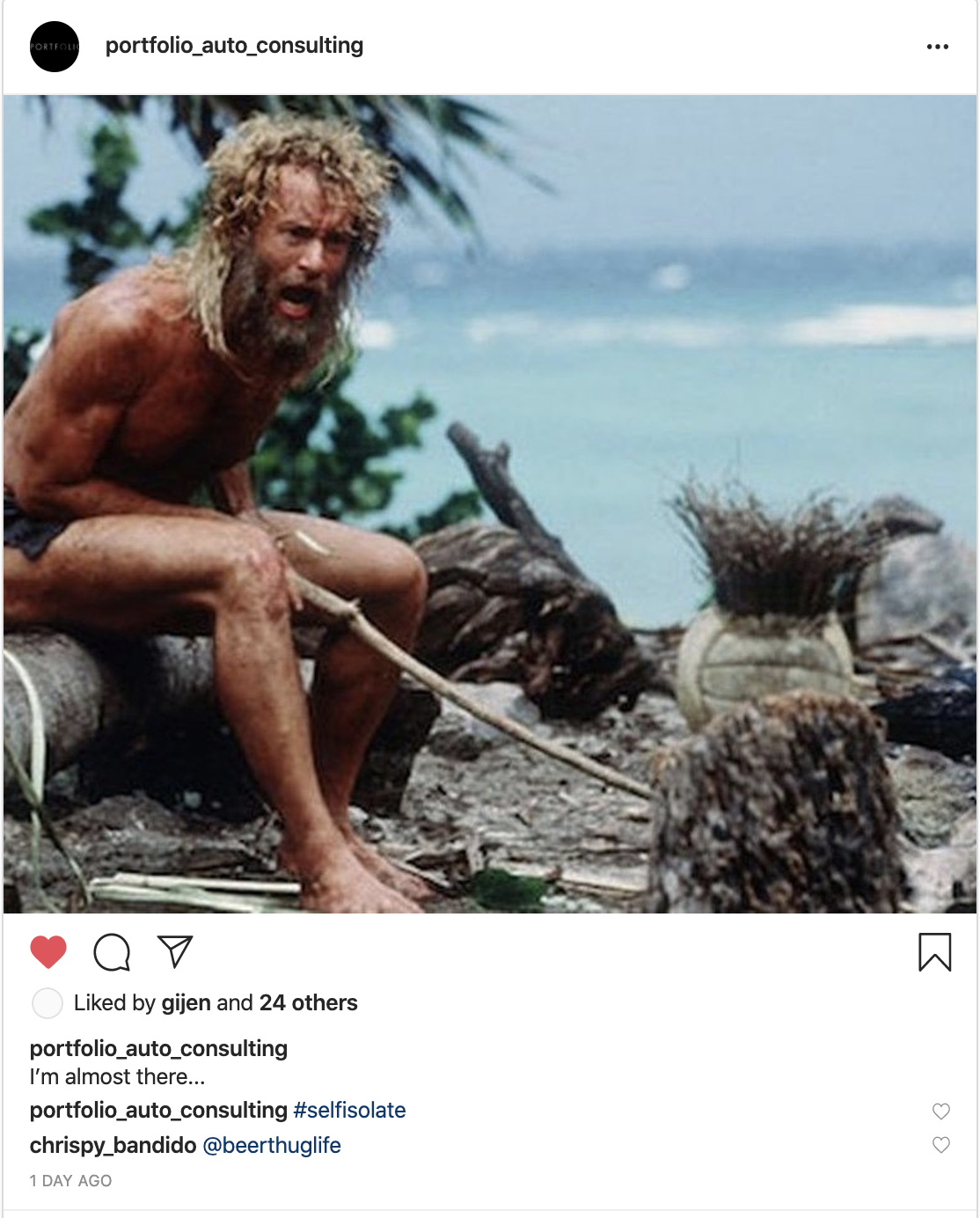Open the three-dots post options menu
This screenshot has width=980, height=1218.
(938, 47)
